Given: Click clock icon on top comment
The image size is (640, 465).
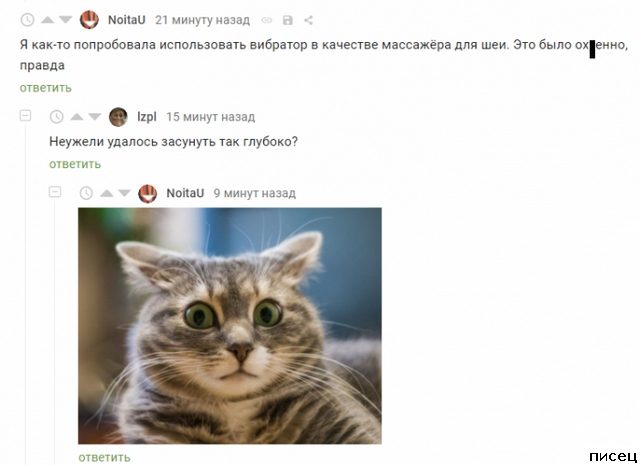Looking at the screenshot, I should pyautogui.click(x=27, y=20).
